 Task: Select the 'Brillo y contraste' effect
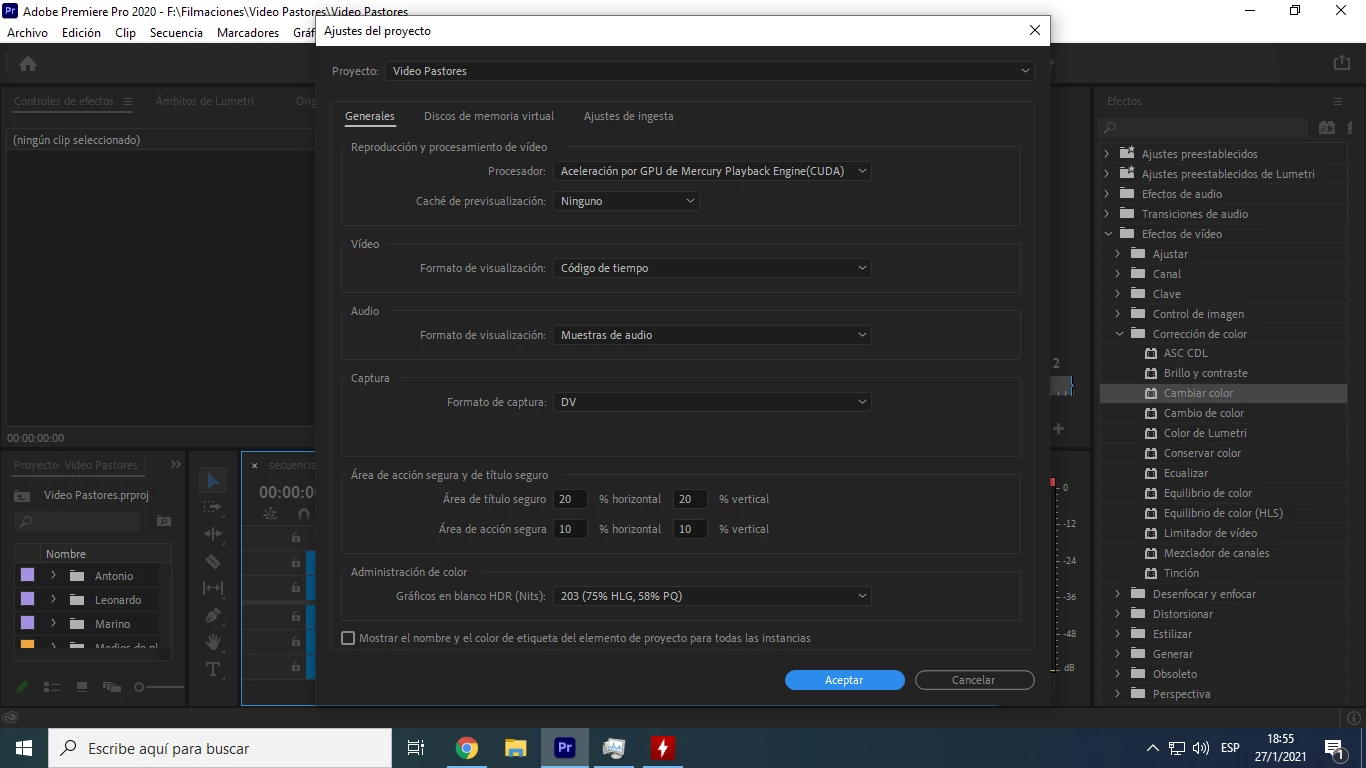pos(1206,373)
